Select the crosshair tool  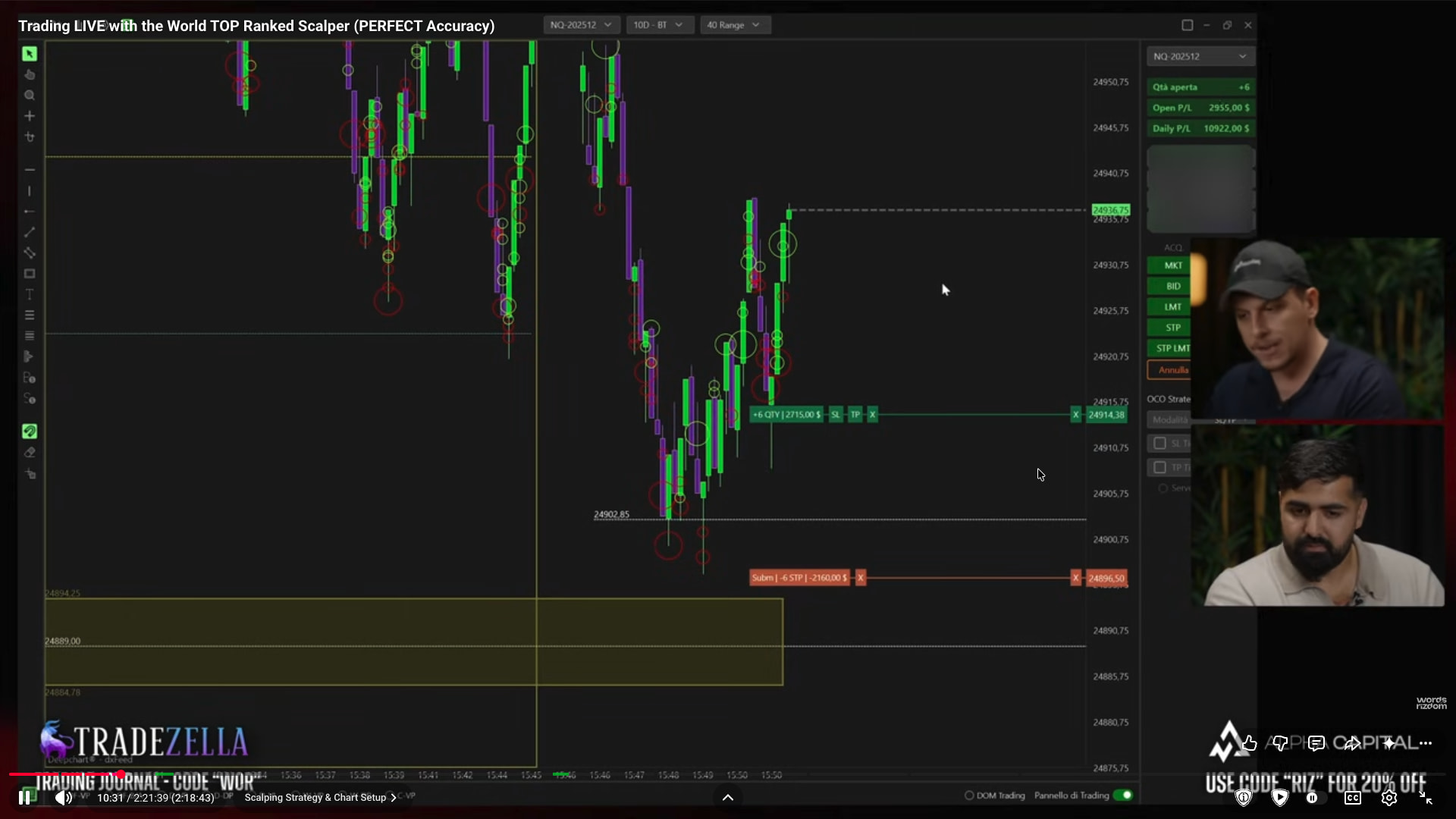pos(30,116)
